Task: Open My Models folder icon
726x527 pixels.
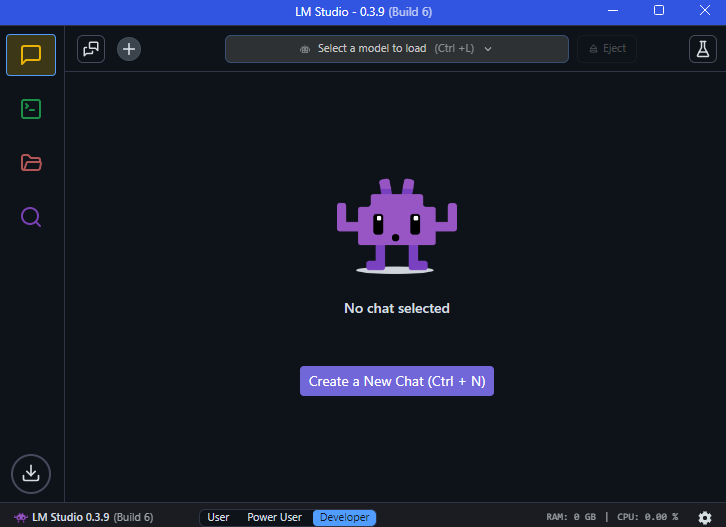Action: point(31,163)
